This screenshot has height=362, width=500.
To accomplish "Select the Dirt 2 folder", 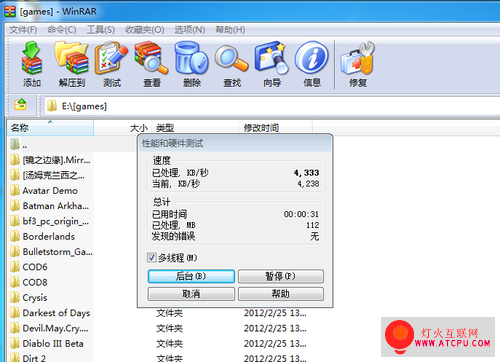I will 28,358.
